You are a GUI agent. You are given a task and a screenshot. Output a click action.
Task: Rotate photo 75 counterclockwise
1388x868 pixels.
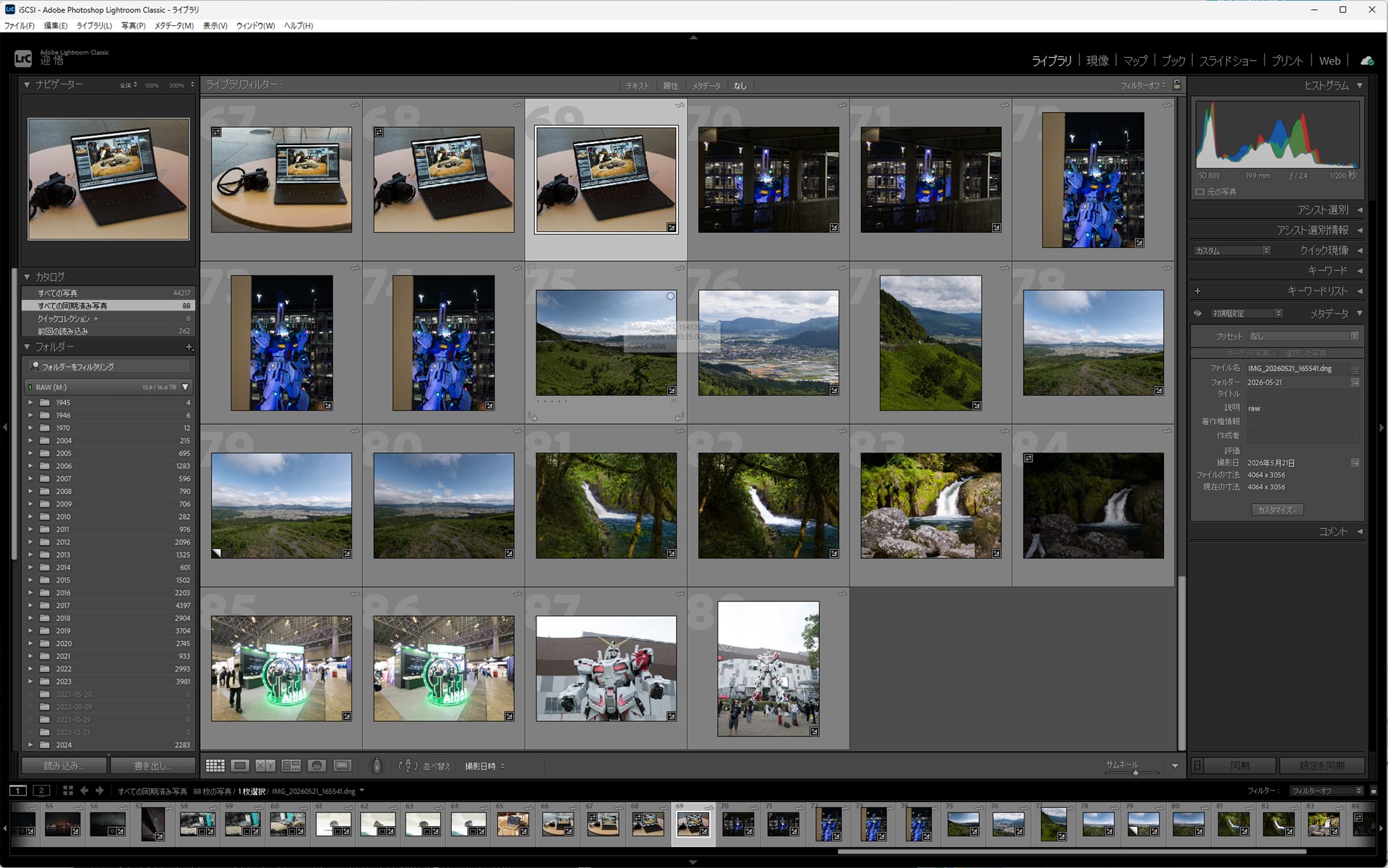(x=533, y=416)
